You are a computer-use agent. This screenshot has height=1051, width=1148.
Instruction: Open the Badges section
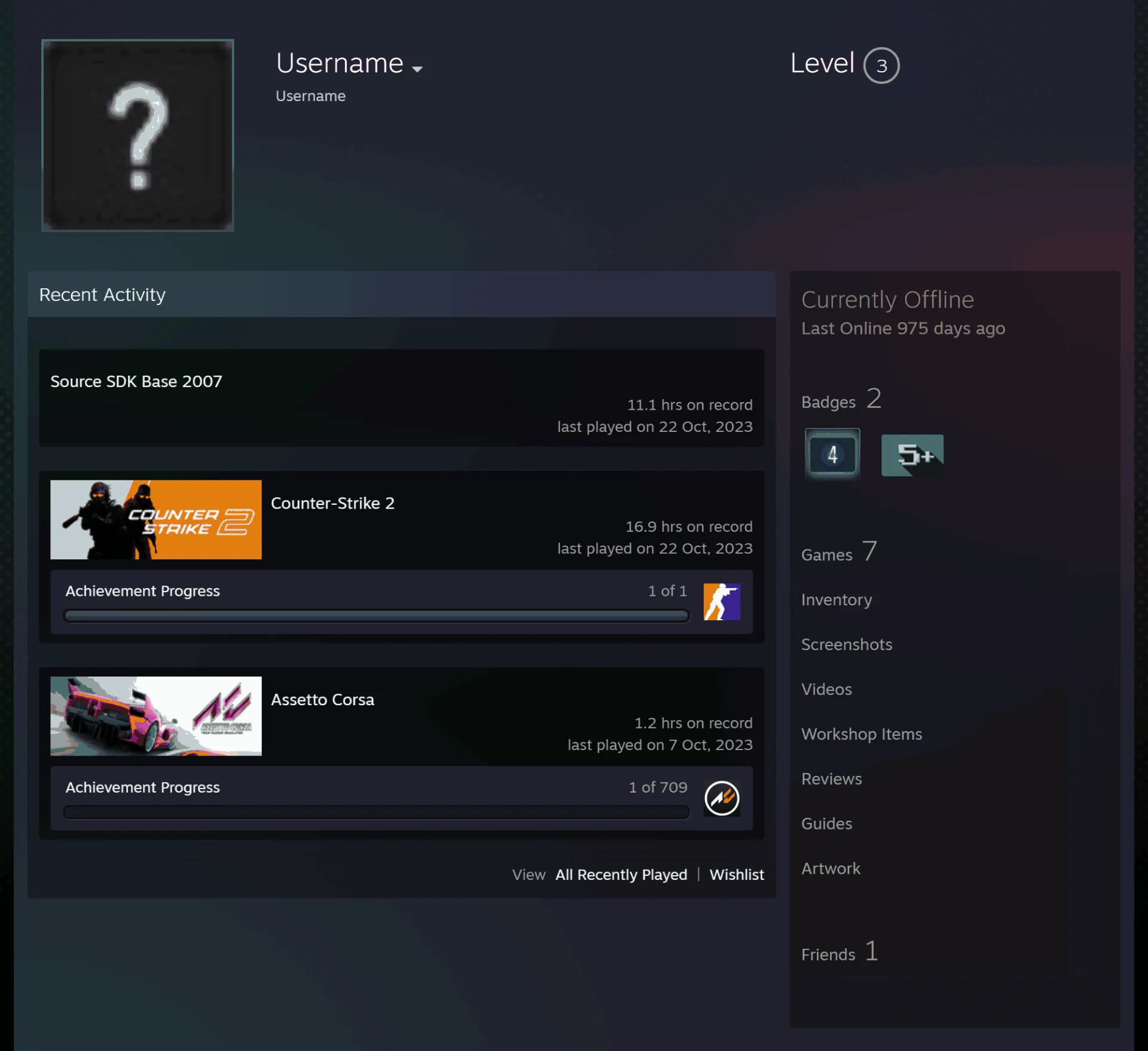coord(841,399)
